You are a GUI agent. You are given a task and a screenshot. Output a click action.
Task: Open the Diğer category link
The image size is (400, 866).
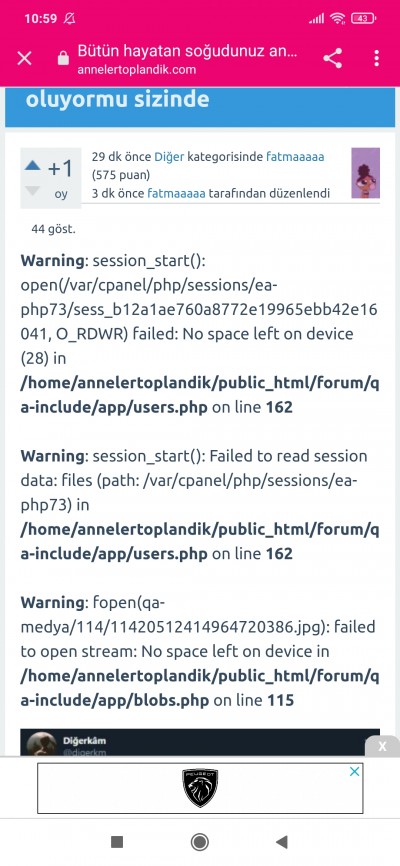point(169,157)
